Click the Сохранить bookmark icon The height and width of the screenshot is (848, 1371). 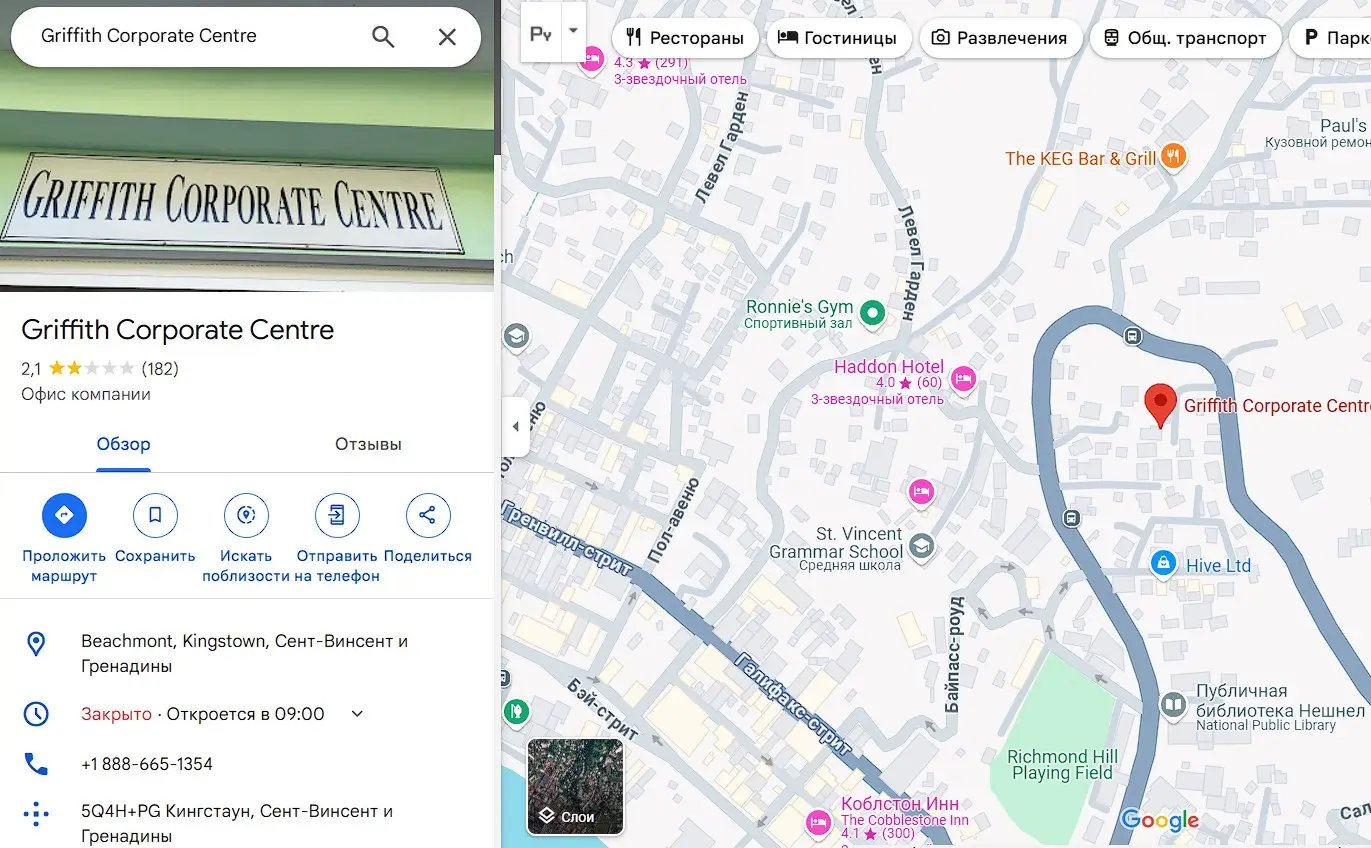[x=155, y=516]
